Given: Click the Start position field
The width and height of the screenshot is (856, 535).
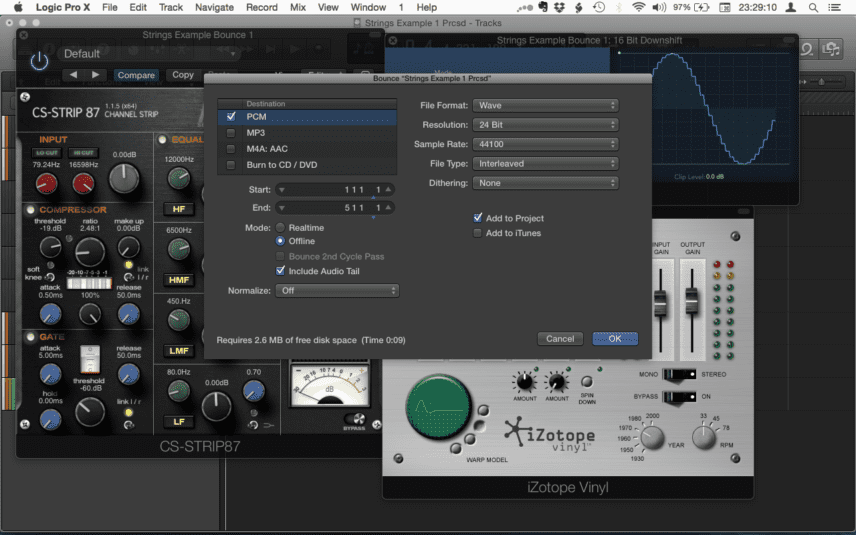Looking at the screenshot, I should tap(335, 189).
